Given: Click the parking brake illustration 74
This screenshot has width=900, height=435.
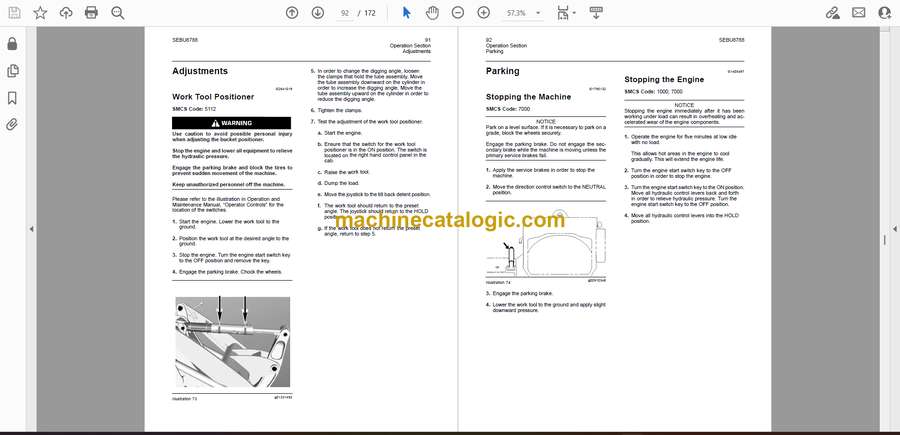Looking at the screenshot, I should 545,245.
